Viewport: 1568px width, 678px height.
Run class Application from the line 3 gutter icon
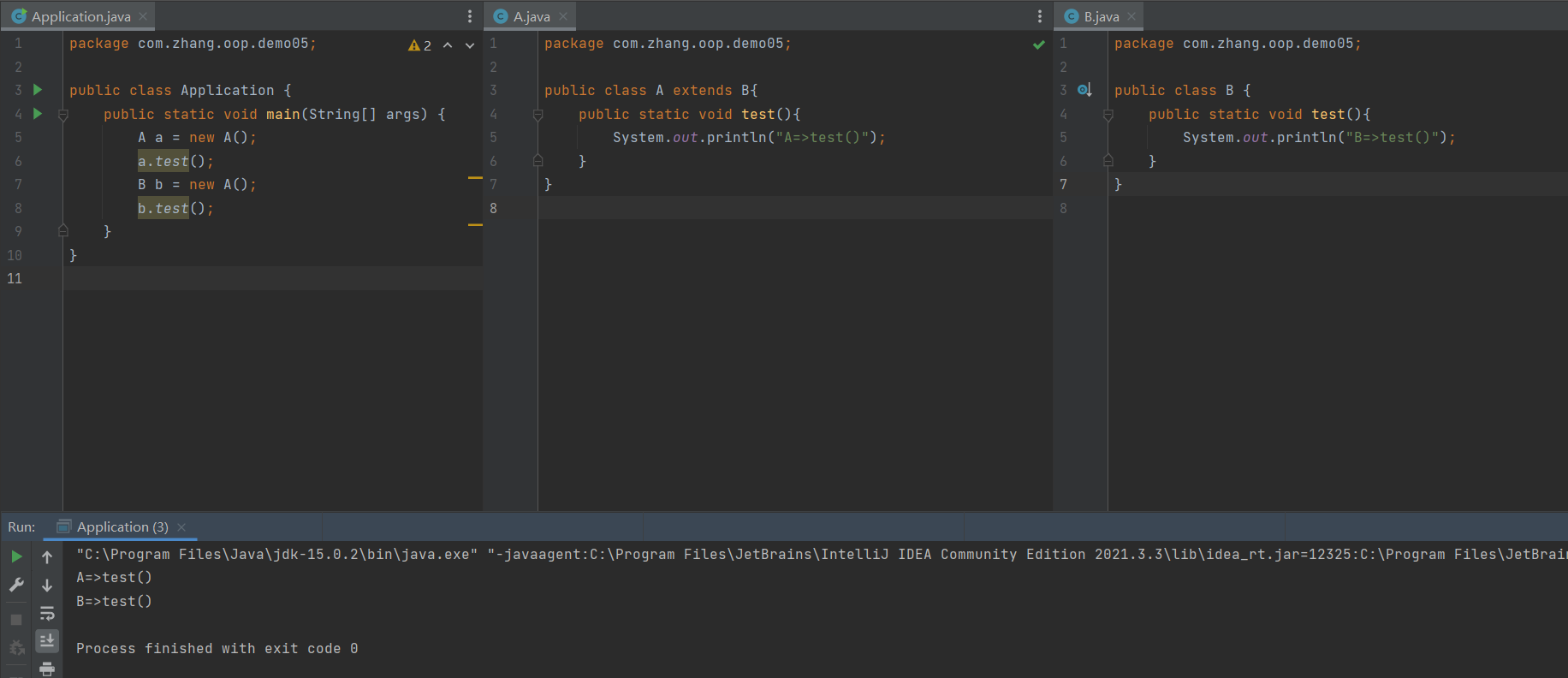pyautogui.click(x=38, y=89)
